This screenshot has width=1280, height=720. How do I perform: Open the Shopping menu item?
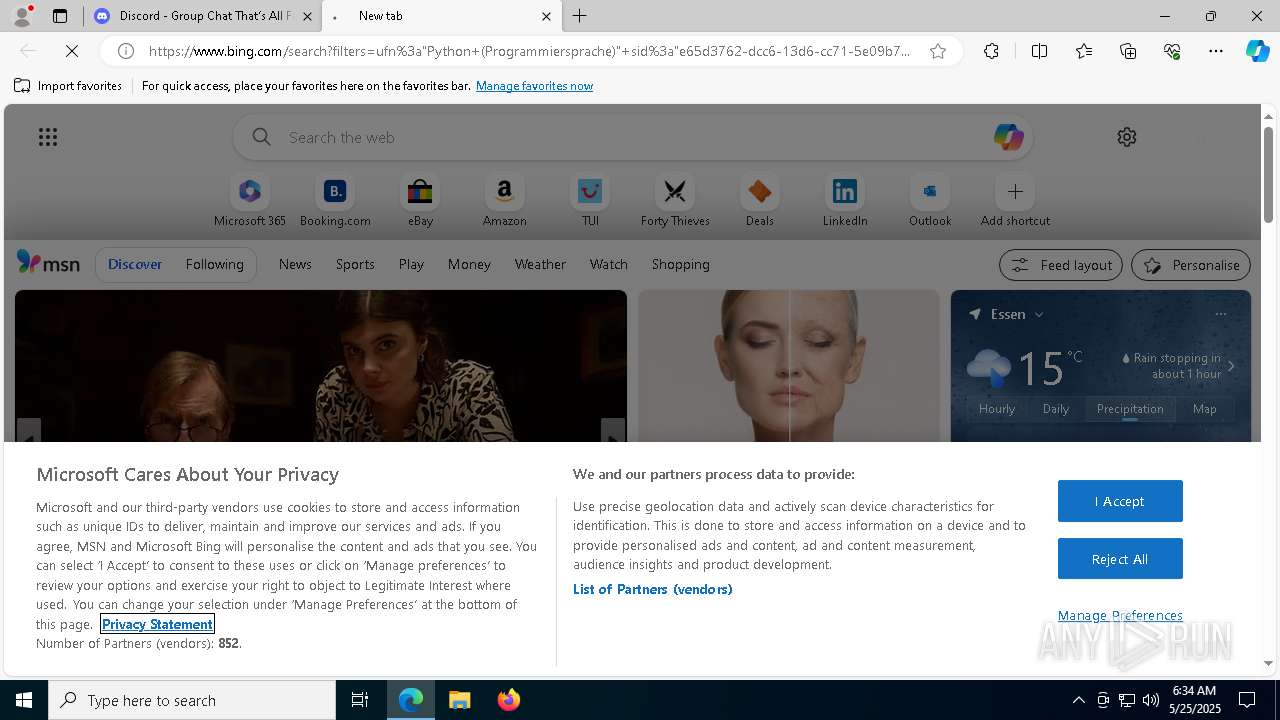(x=680, y=264)
